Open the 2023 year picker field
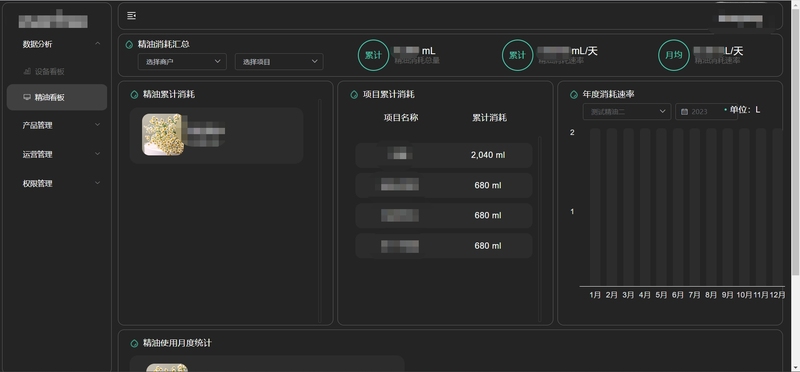This screenshot has width=800, height=372. pyautogui.click(x=706, y=112)
